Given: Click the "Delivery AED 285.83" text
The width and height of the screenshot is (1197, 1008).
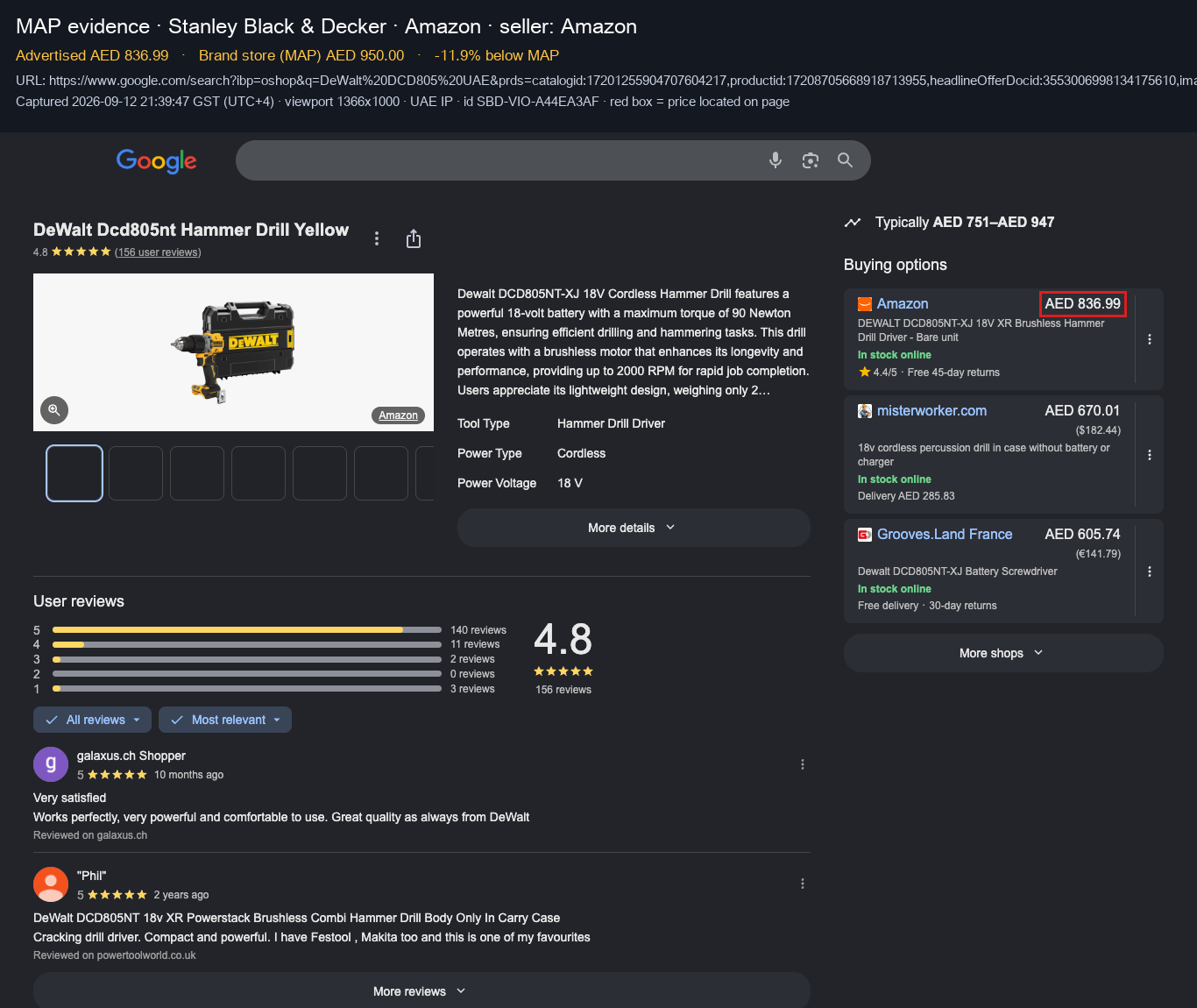Looking at the screenshot, I should 906,496.
